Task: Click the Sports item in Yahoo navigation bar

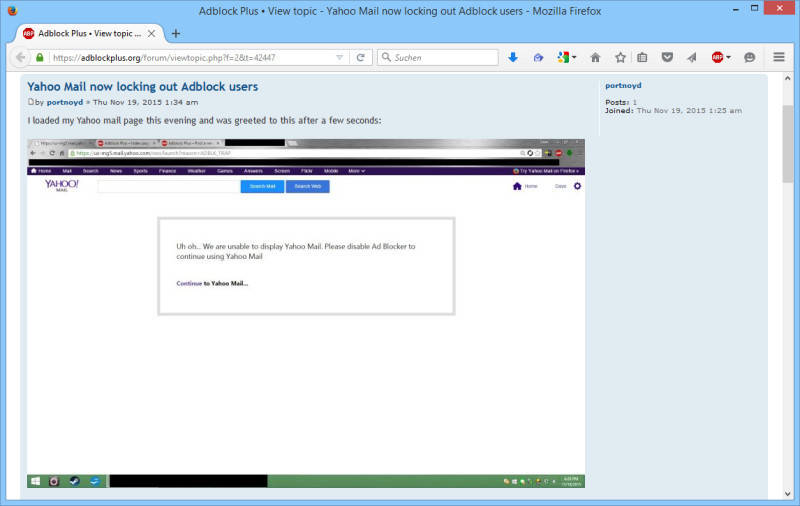Action: click(x=140, y=171)
